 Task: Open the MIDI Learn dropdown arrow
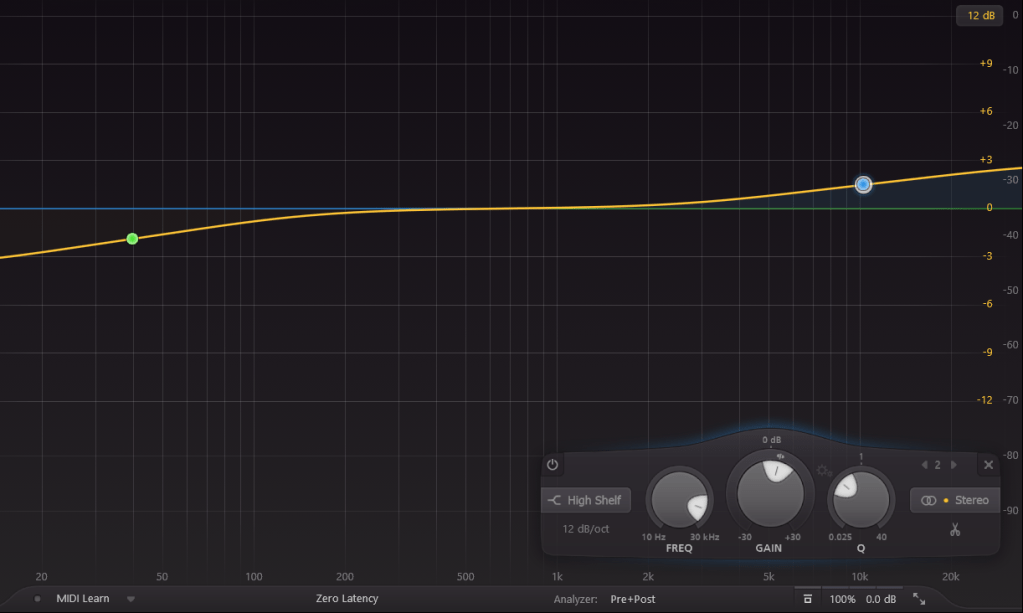pyautogui.click(x=130, y=599)
